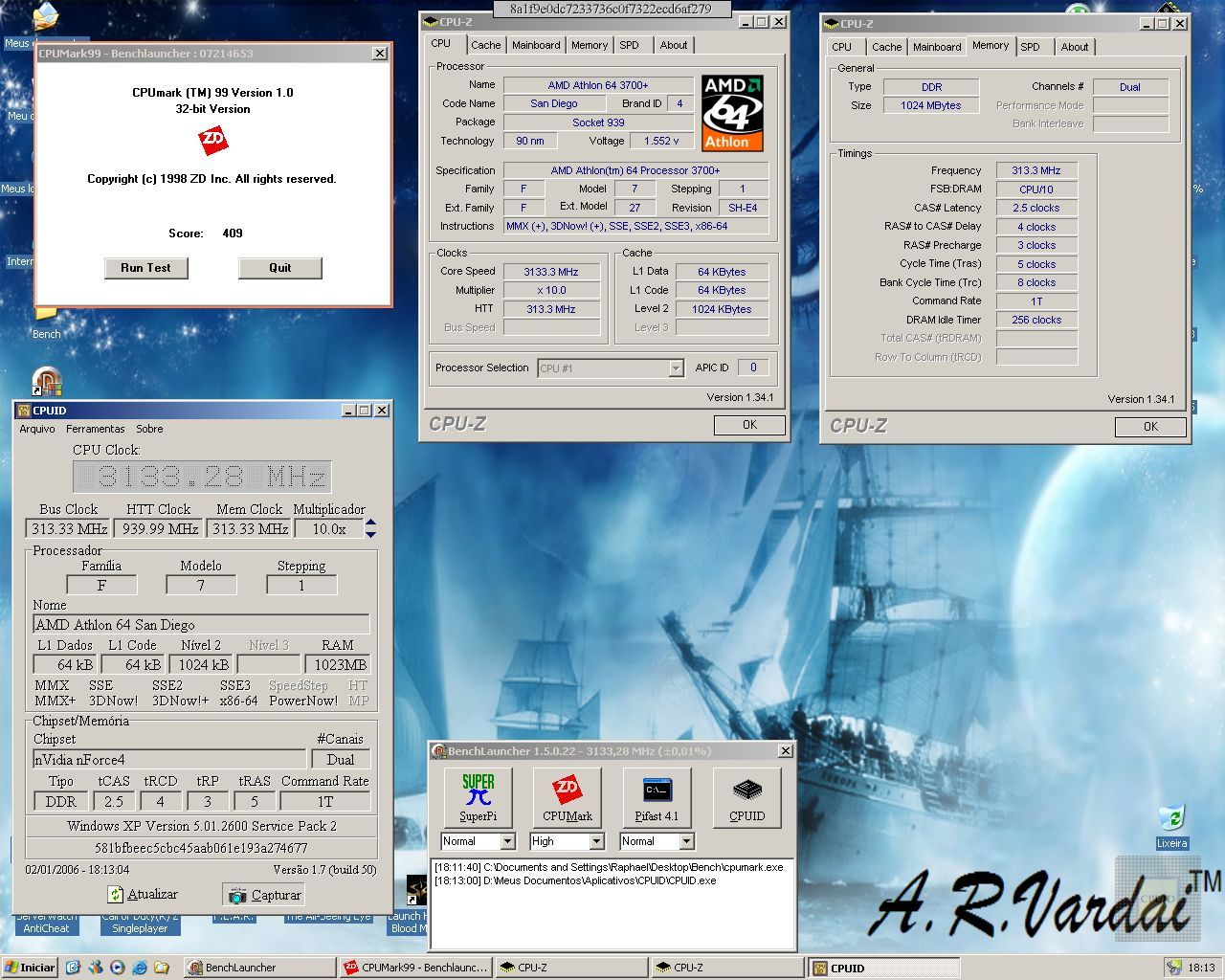
Task: Click the BenchLauncher log output area
Action: coord(612,904)
